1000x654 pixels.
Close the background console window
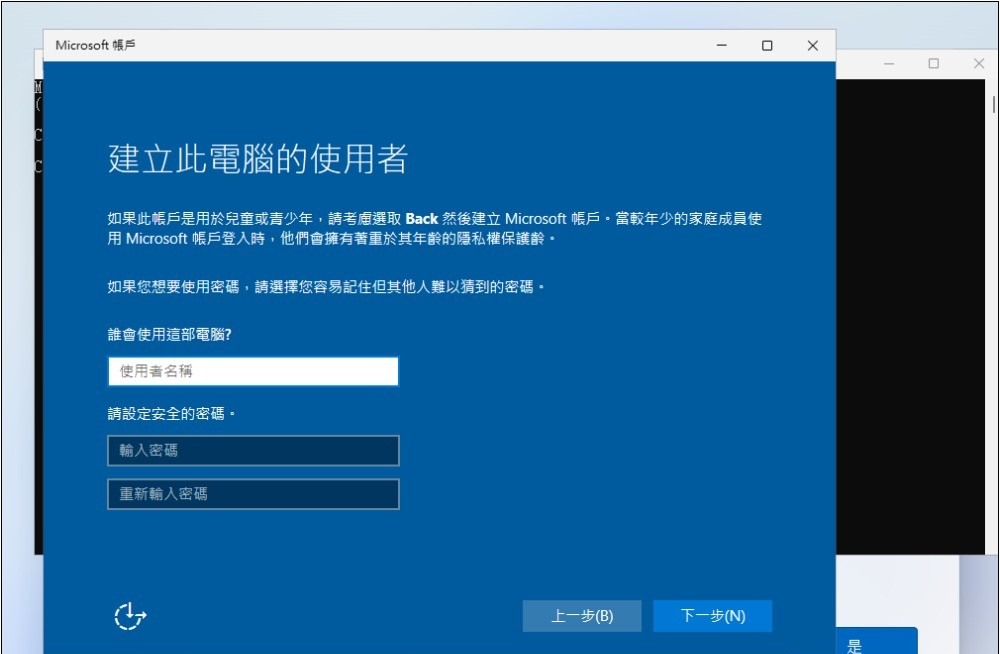[979, 64]
